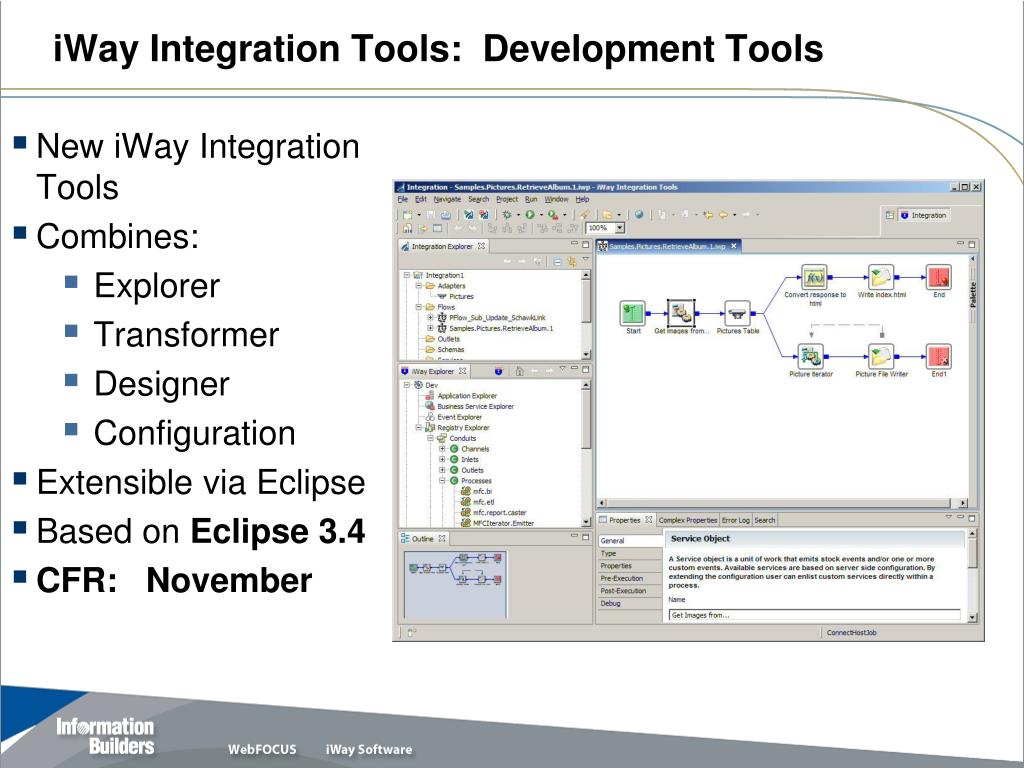Select the Integration perspective button
The image size is (1024, 768).
click(923, 215)
